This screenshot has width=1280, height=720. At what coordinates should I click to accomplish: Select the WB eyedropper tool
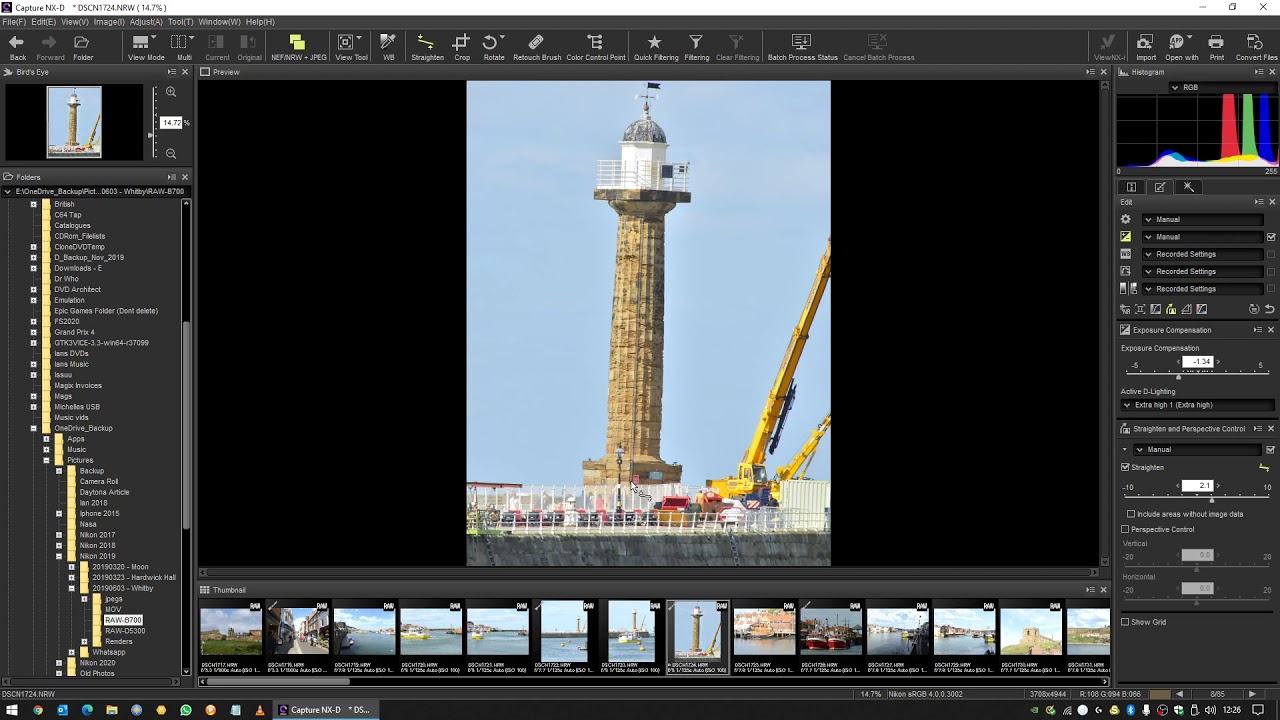(388, 47)
